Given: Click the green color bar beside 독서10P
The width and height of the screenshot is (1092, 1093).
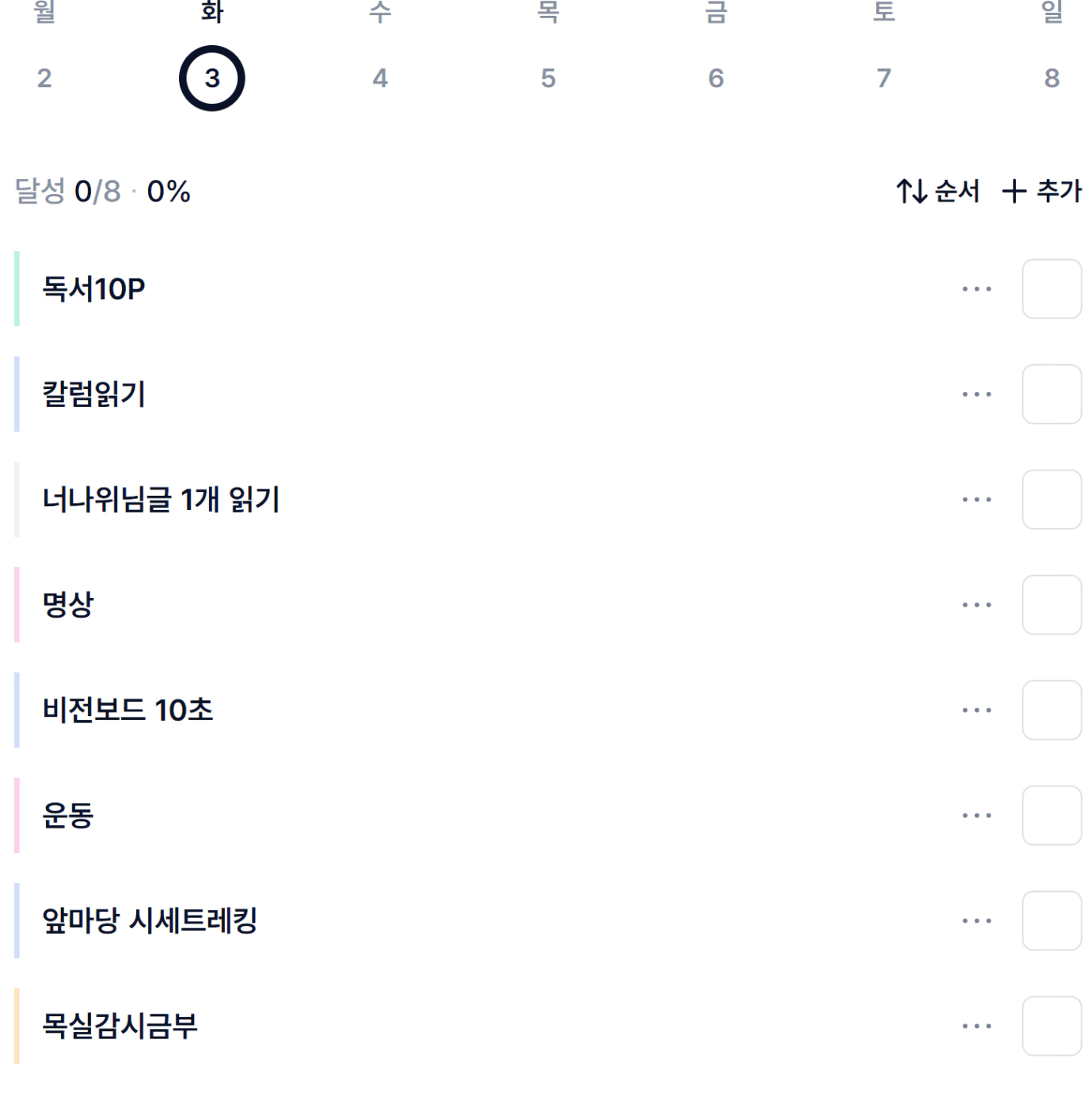Looking at the screenshot, I should tap(17, 289).
